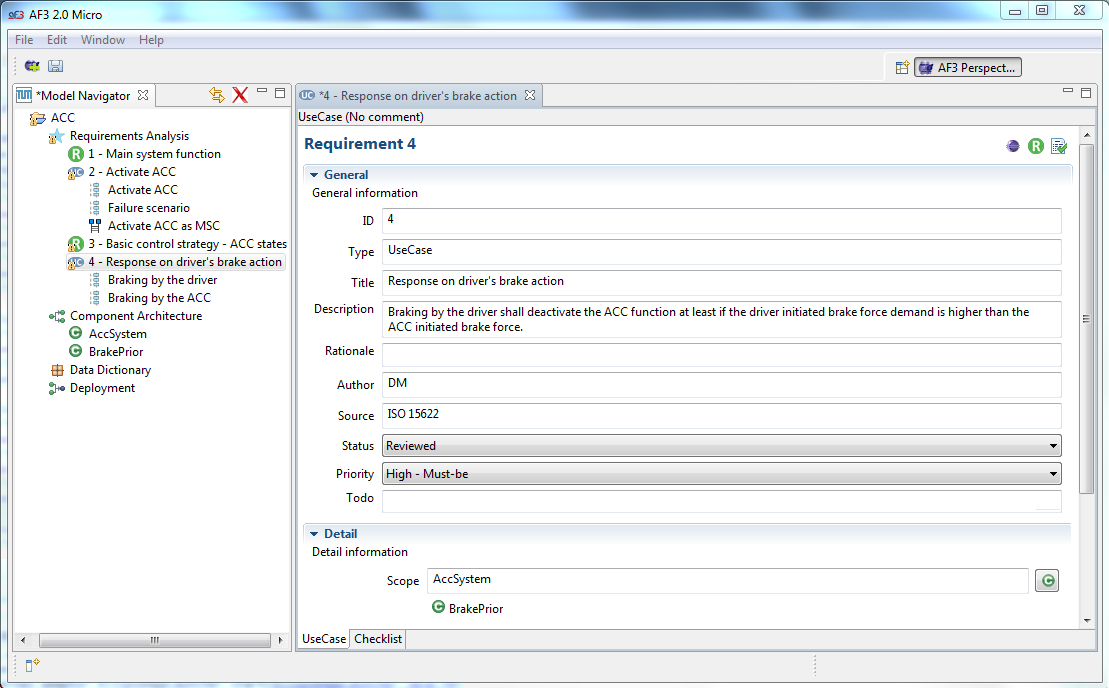Close the Response on driver's brake action editor tab

(x=530, y=95)
